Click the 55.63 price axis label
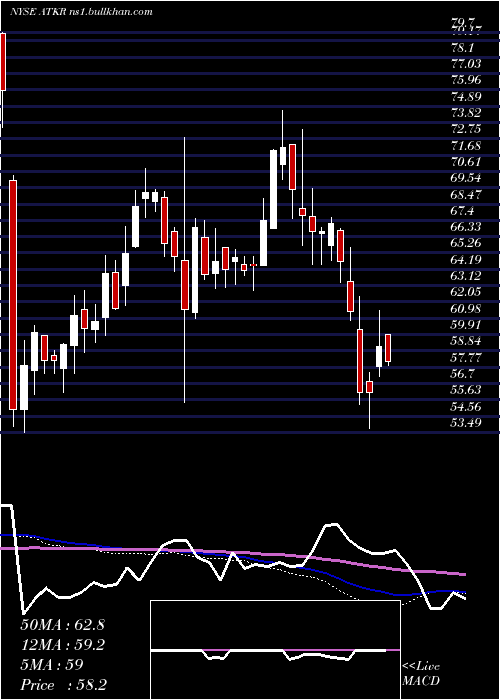 pos(467,390)
